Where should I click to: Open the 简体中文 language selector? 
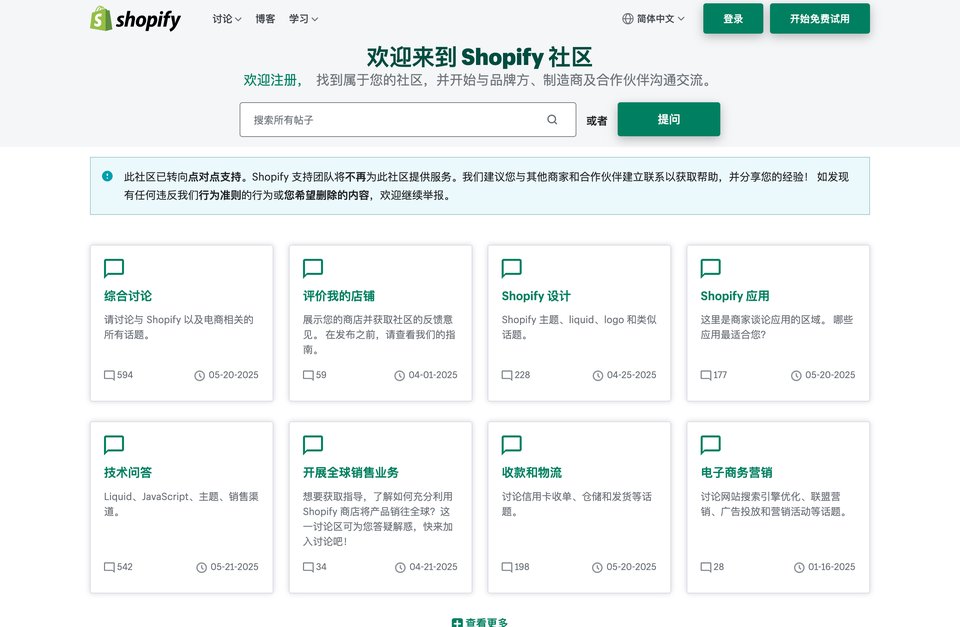653,19
